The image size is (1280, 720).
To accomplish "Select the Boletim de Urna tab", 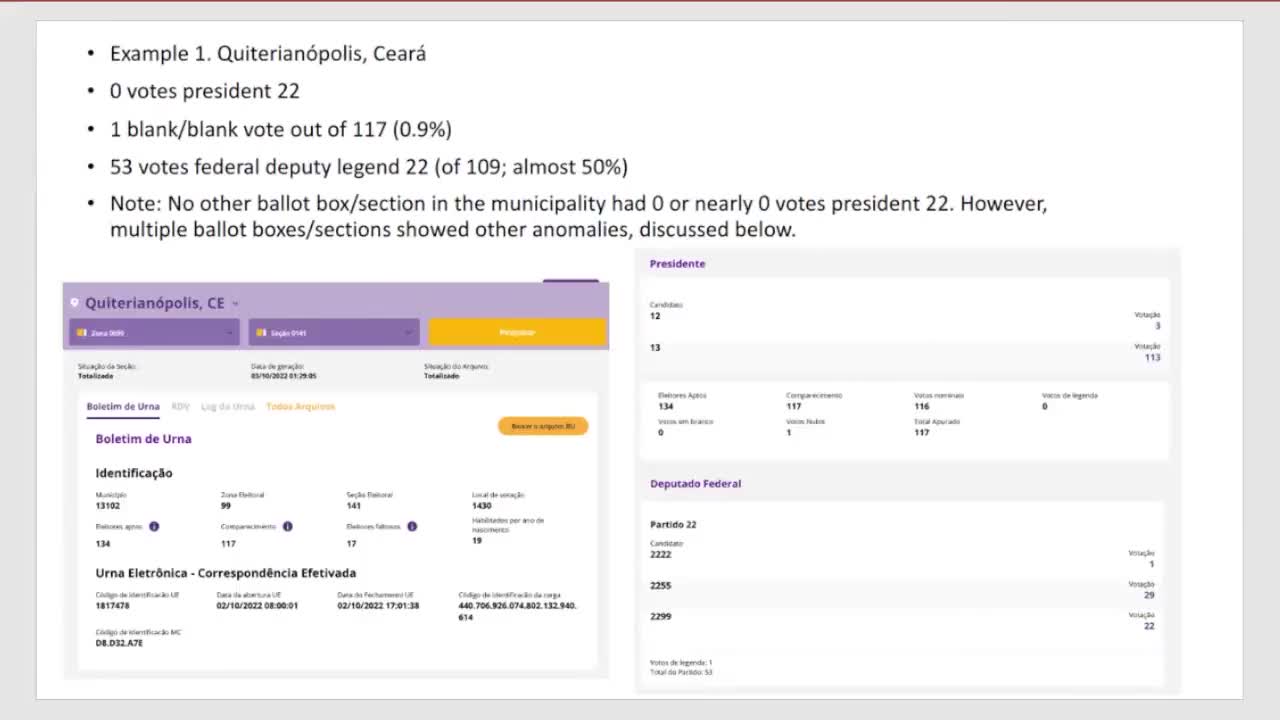I will 122,407.
